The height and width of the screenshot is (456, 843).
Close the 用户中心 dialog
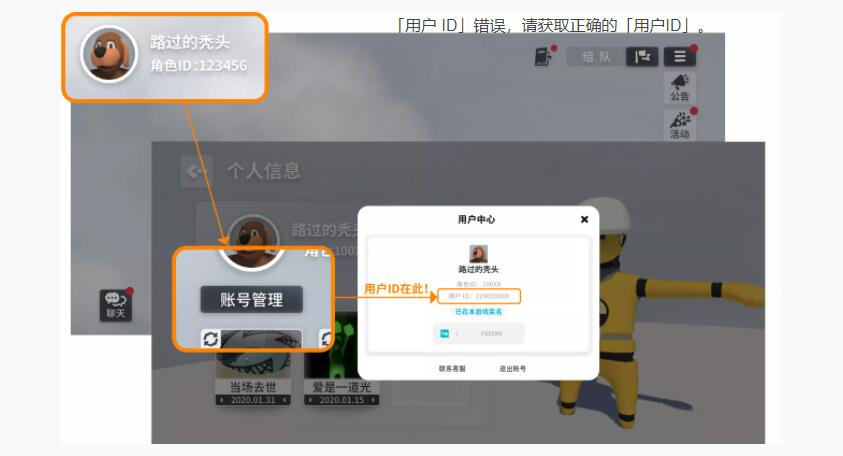[x=584, y=219]
